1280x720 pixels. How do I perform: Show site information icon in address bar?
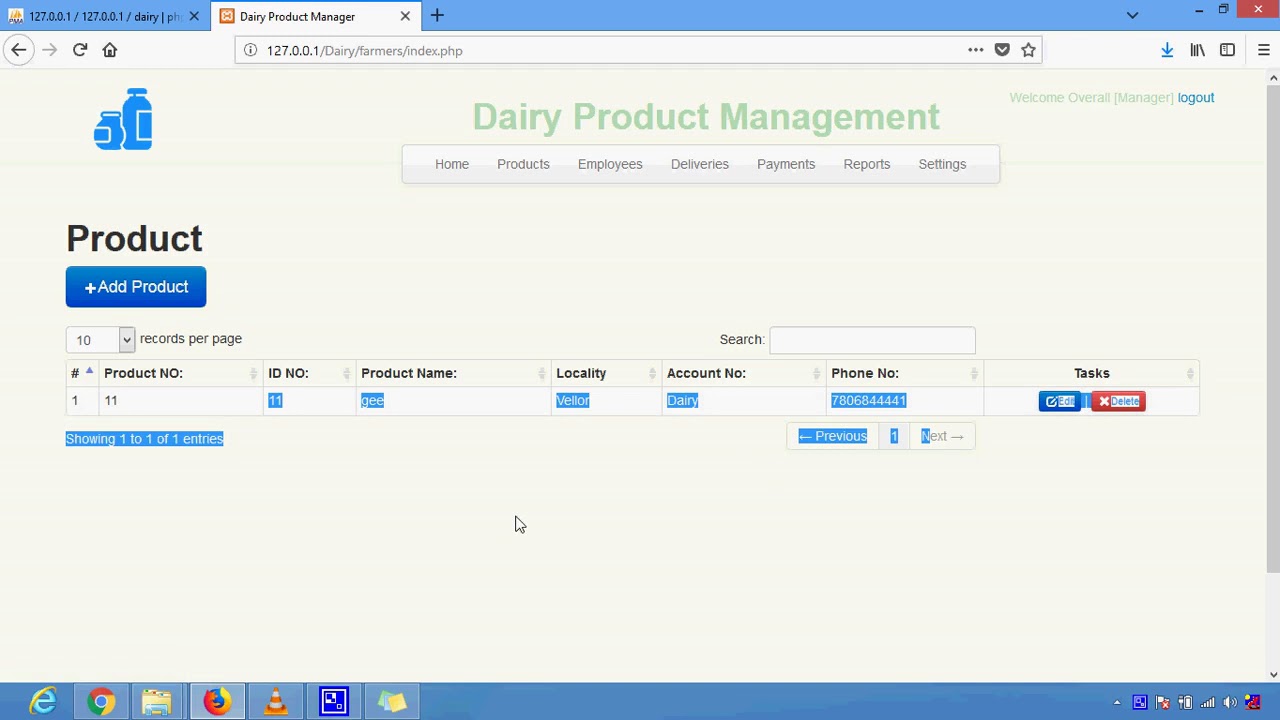[250, 50]
